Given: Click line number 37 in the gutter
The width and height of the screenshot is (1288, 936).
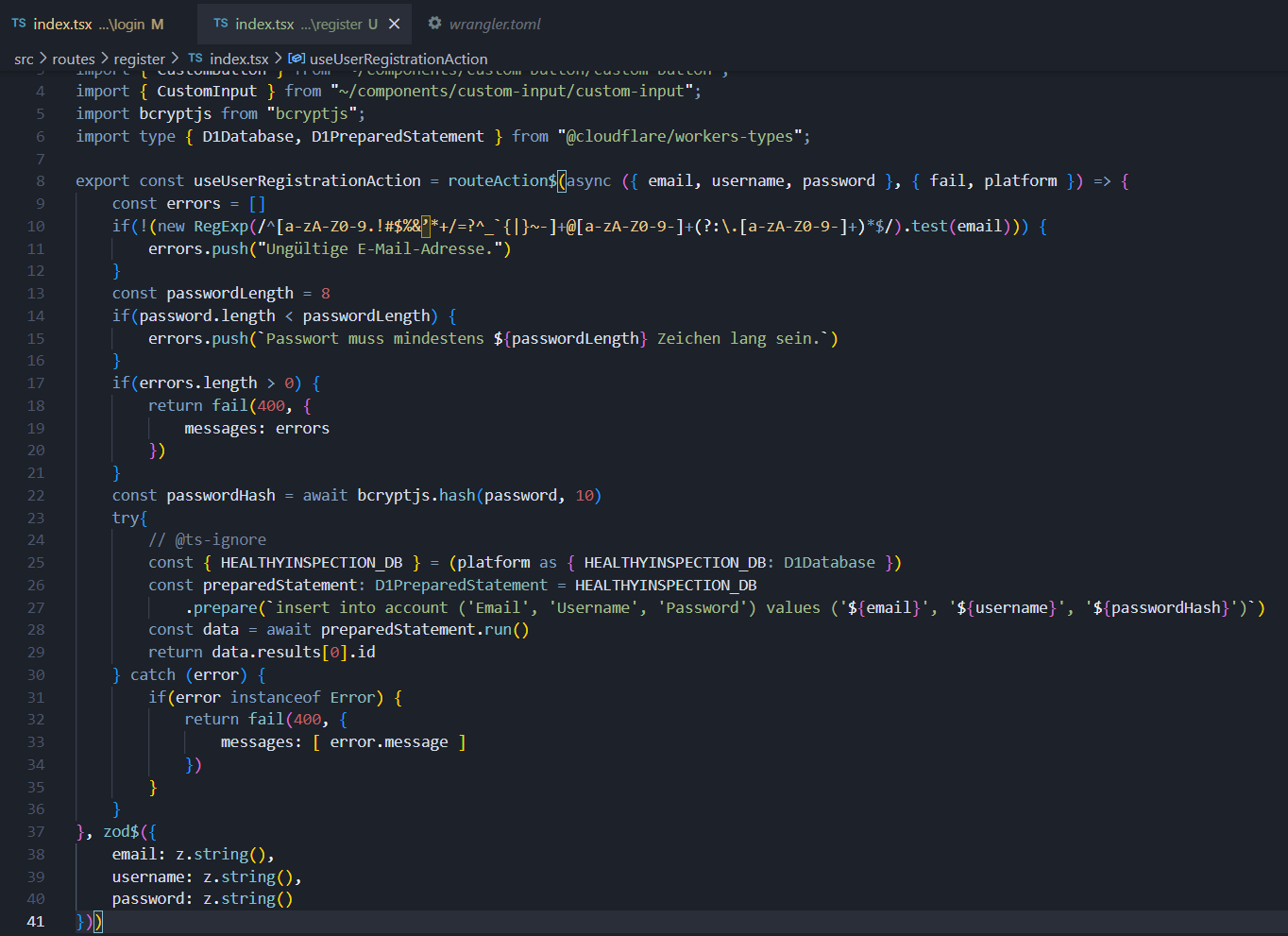Looking at the screenshot, I should (x=36, y=832).
